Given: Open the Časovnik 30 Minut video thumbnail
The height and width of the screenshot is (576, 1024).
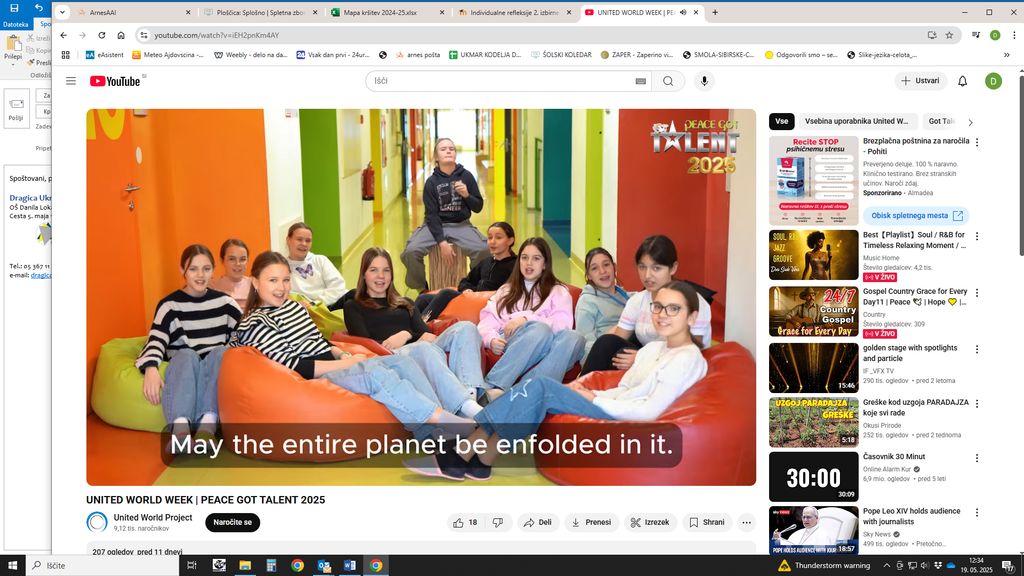Looking at the screenshot, I should click(813, 476).
